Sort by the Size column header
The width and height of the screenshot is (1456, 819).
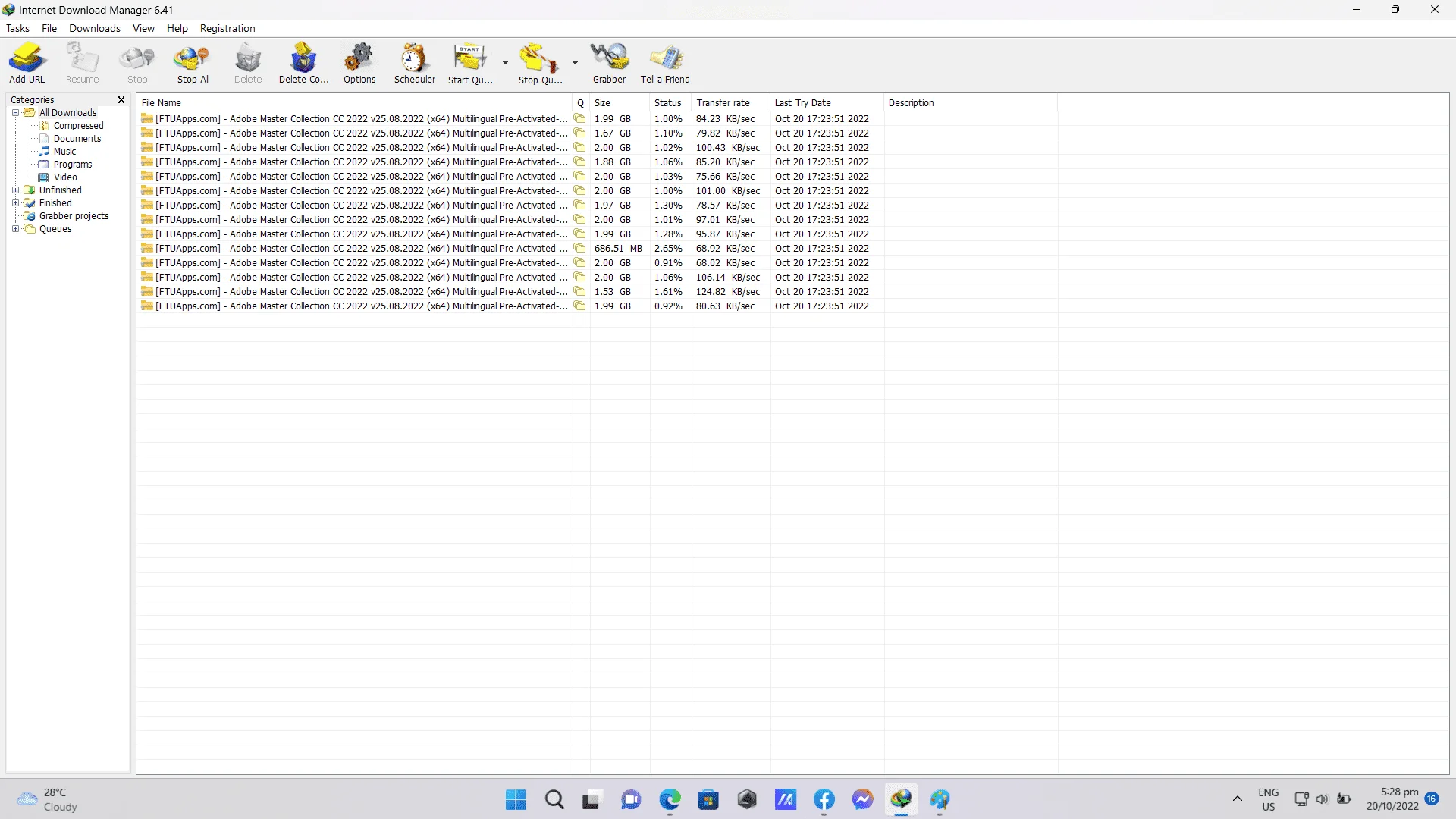coord(619,102)
